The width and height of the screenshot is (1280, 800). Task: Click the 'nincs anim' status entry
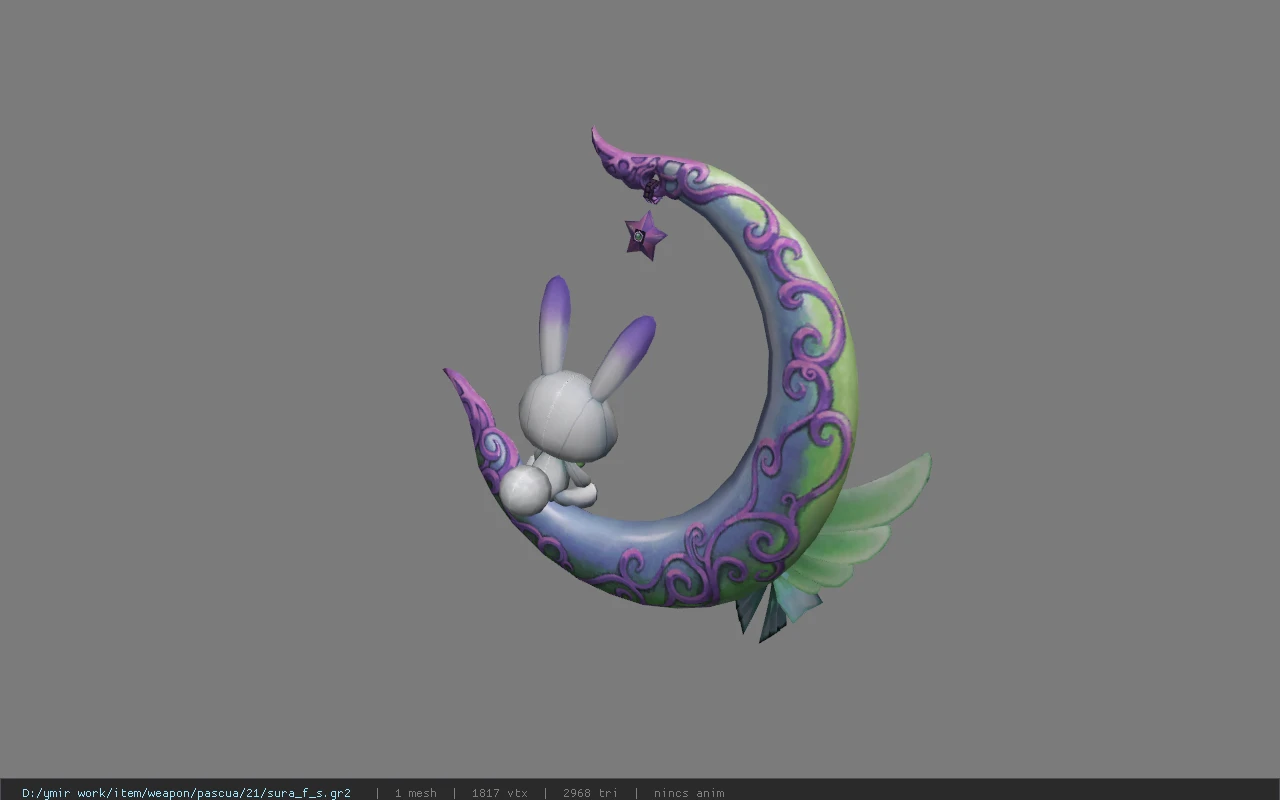(x=689, y=793)
